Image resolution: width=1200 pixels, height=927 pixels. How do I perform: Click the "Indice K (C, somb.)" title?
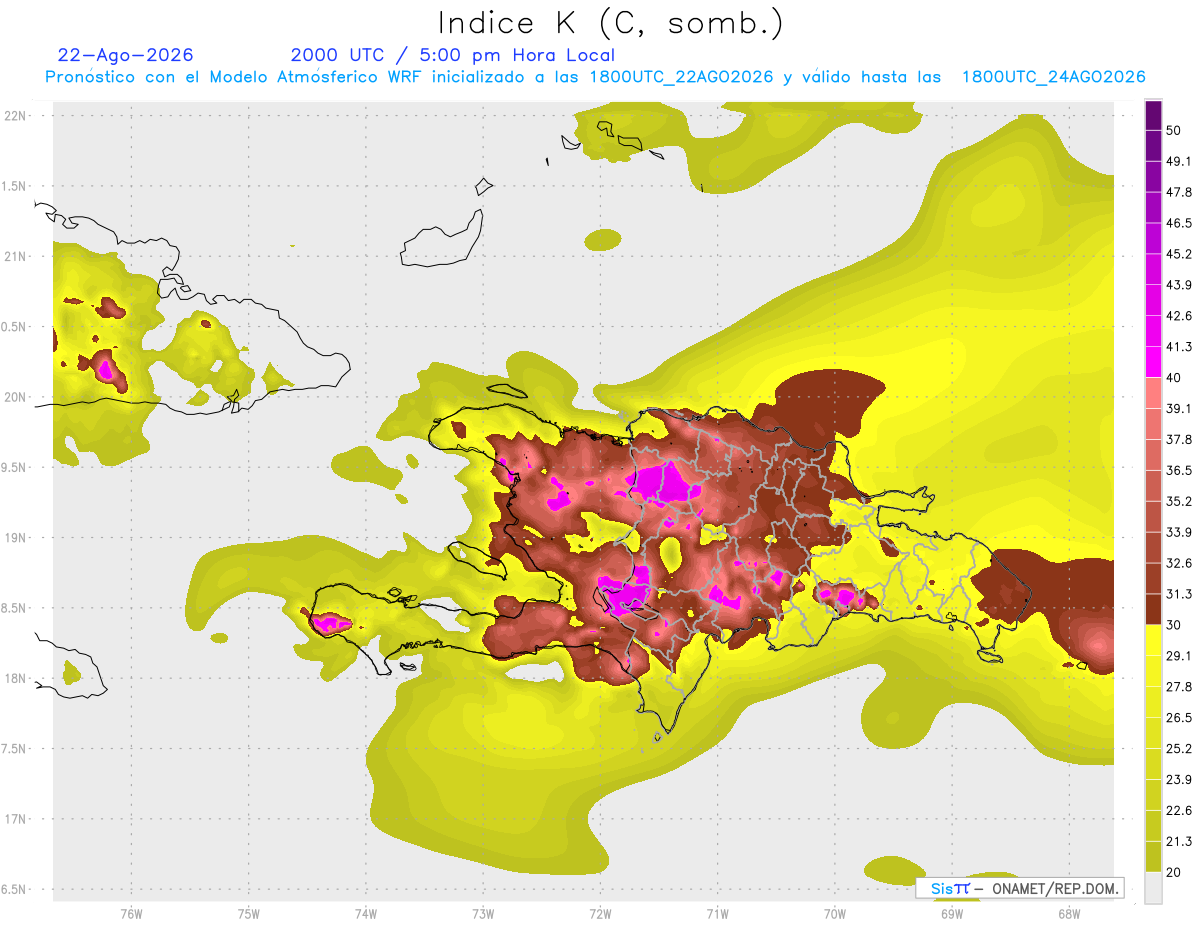point(610,23)
